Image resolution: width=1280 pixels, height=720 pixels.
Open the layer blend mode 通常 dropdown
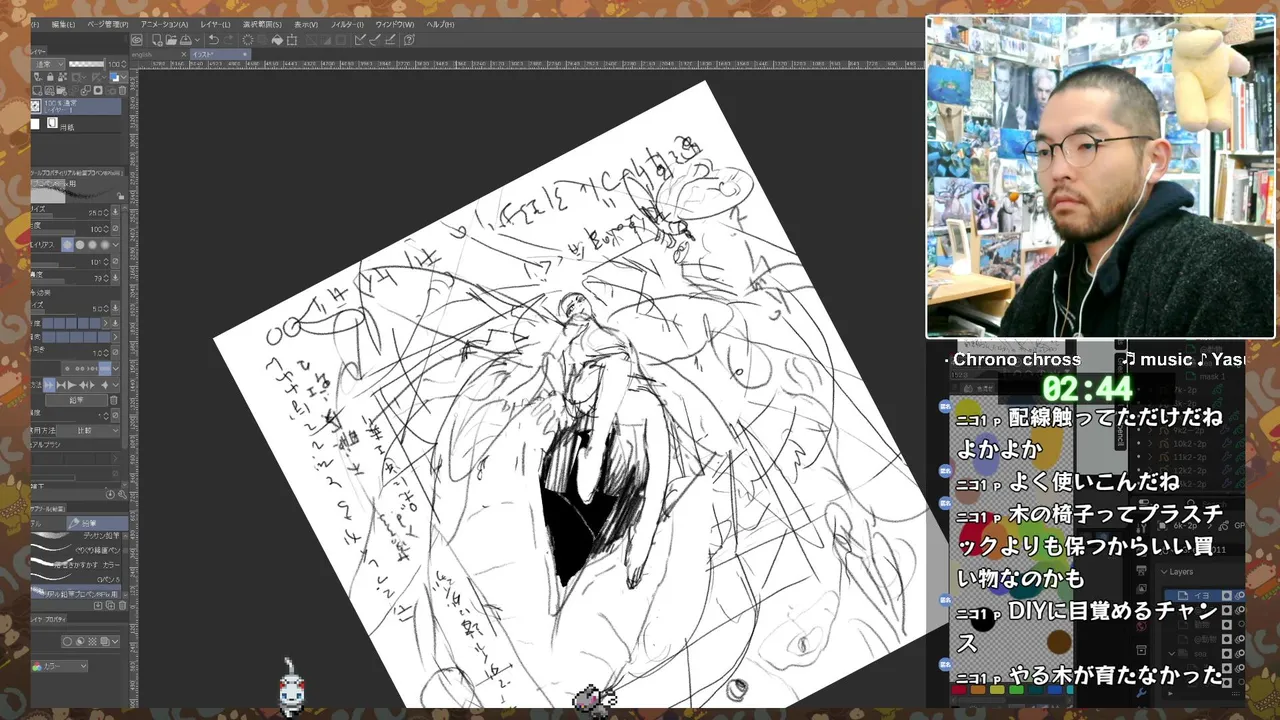click(x=47, y=64)
